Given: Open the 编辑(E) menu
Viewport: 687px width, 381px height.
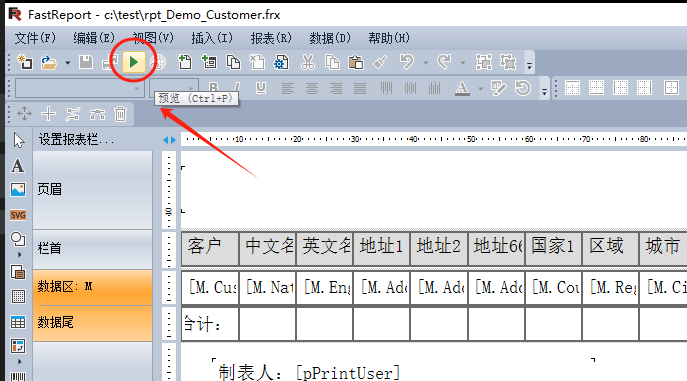Looking at the screenshot, I should coord(94,39).
